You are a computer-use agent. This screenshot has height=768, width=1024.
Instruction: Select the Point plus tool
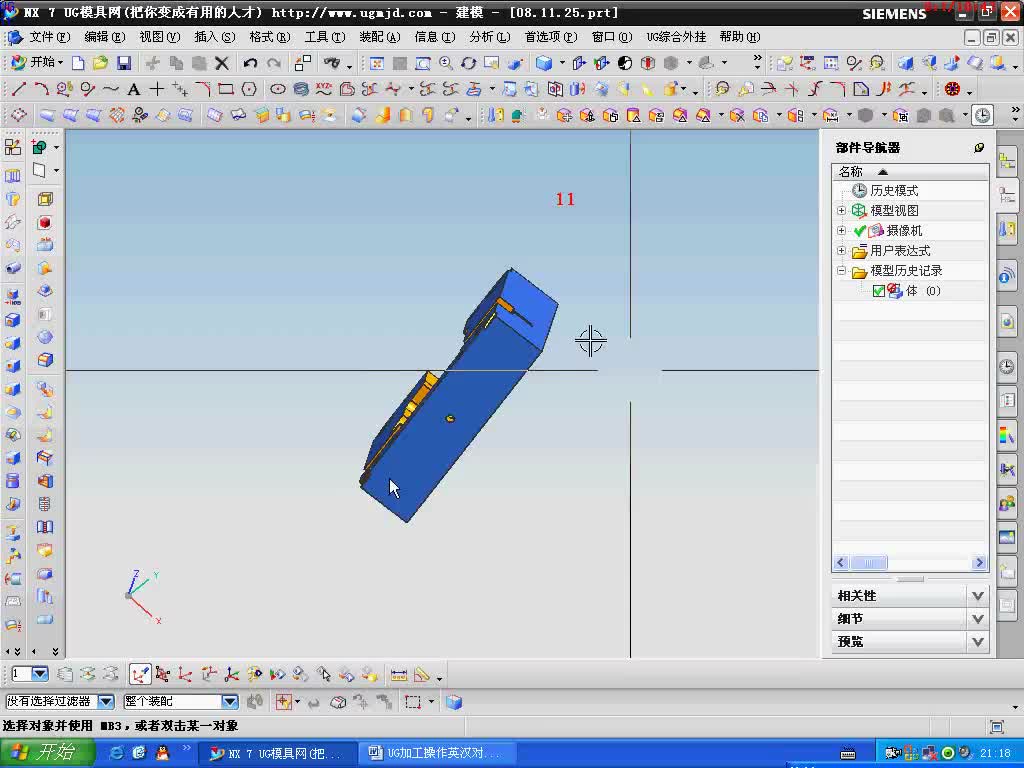(157, 88)
